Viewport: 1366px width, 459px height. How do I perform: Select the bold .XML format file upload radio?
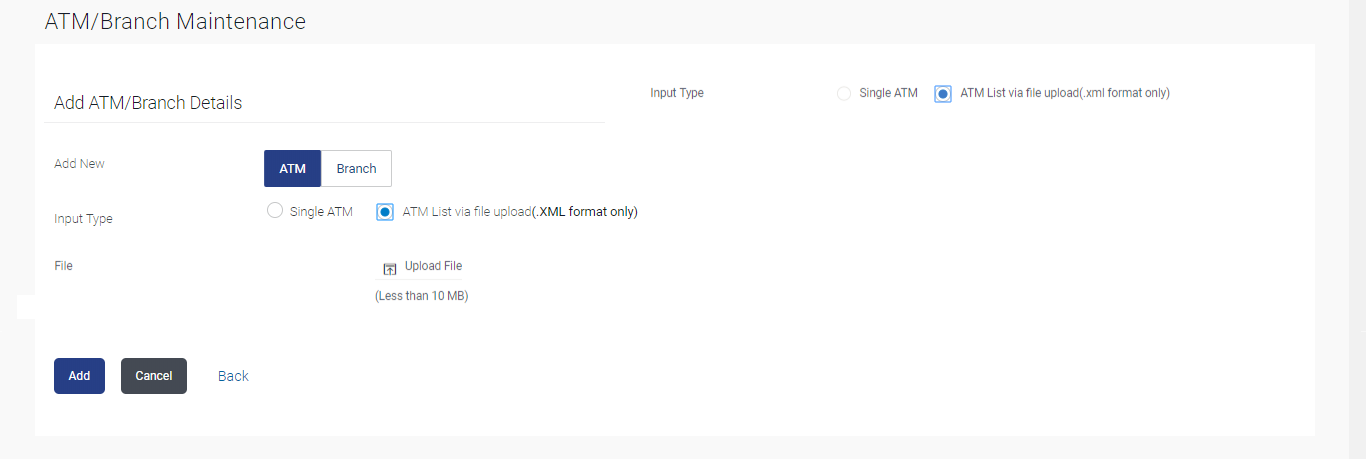[385, 212]
